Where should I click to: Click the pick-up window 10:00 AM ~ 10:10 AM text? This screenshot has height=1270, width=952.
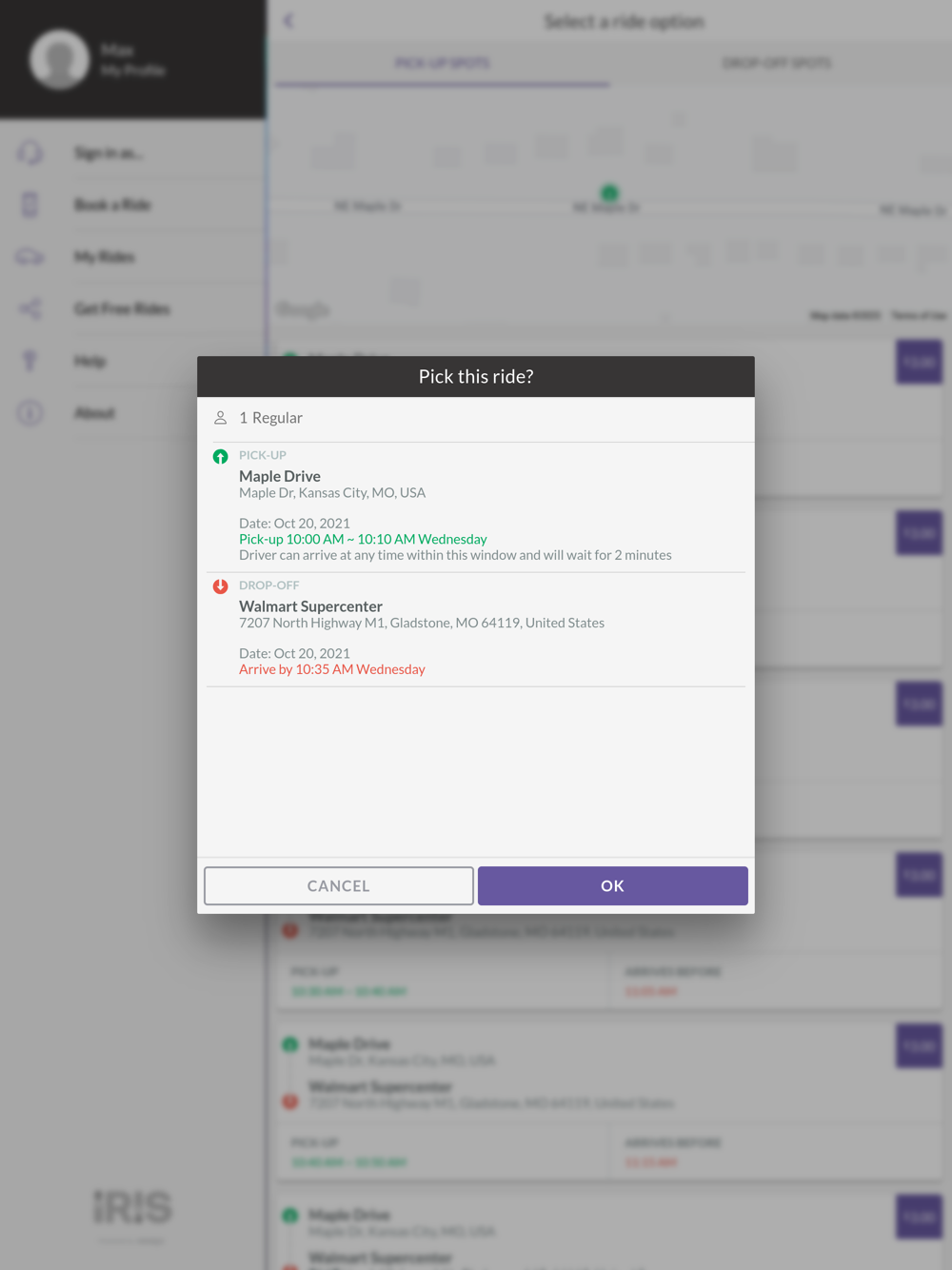[363, 539]
